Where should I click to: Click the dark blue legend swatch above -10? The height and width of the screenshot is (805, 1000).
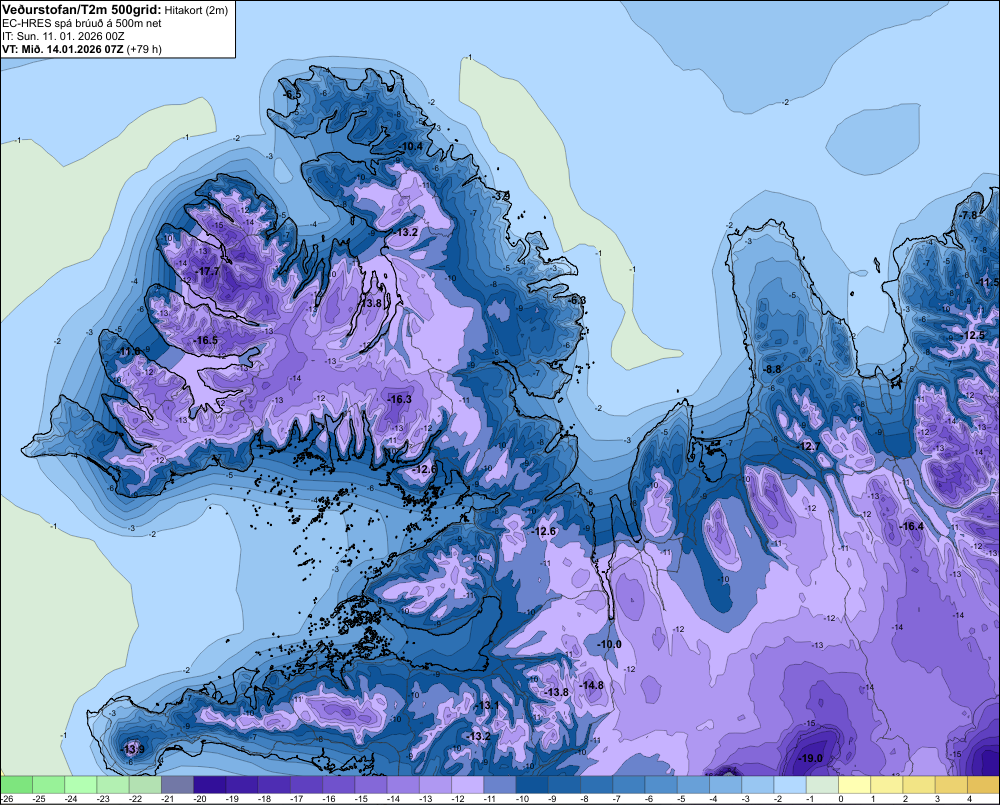[531, 784]
